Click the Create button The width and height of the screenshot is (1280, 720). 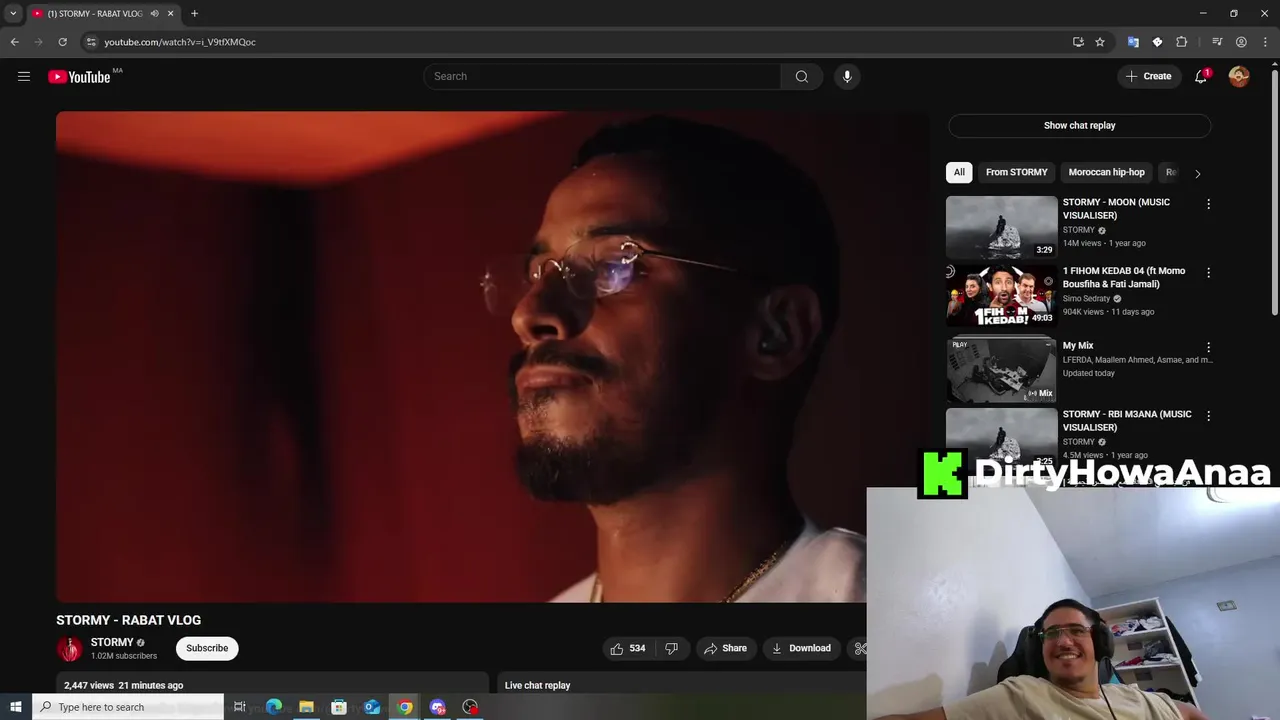coord(1148,76)
